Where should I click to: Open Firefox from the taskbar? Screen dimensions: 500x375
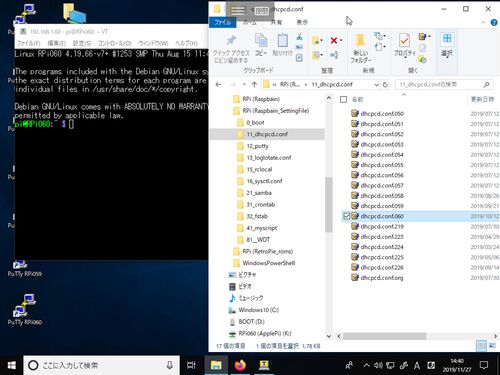point(240,365)
